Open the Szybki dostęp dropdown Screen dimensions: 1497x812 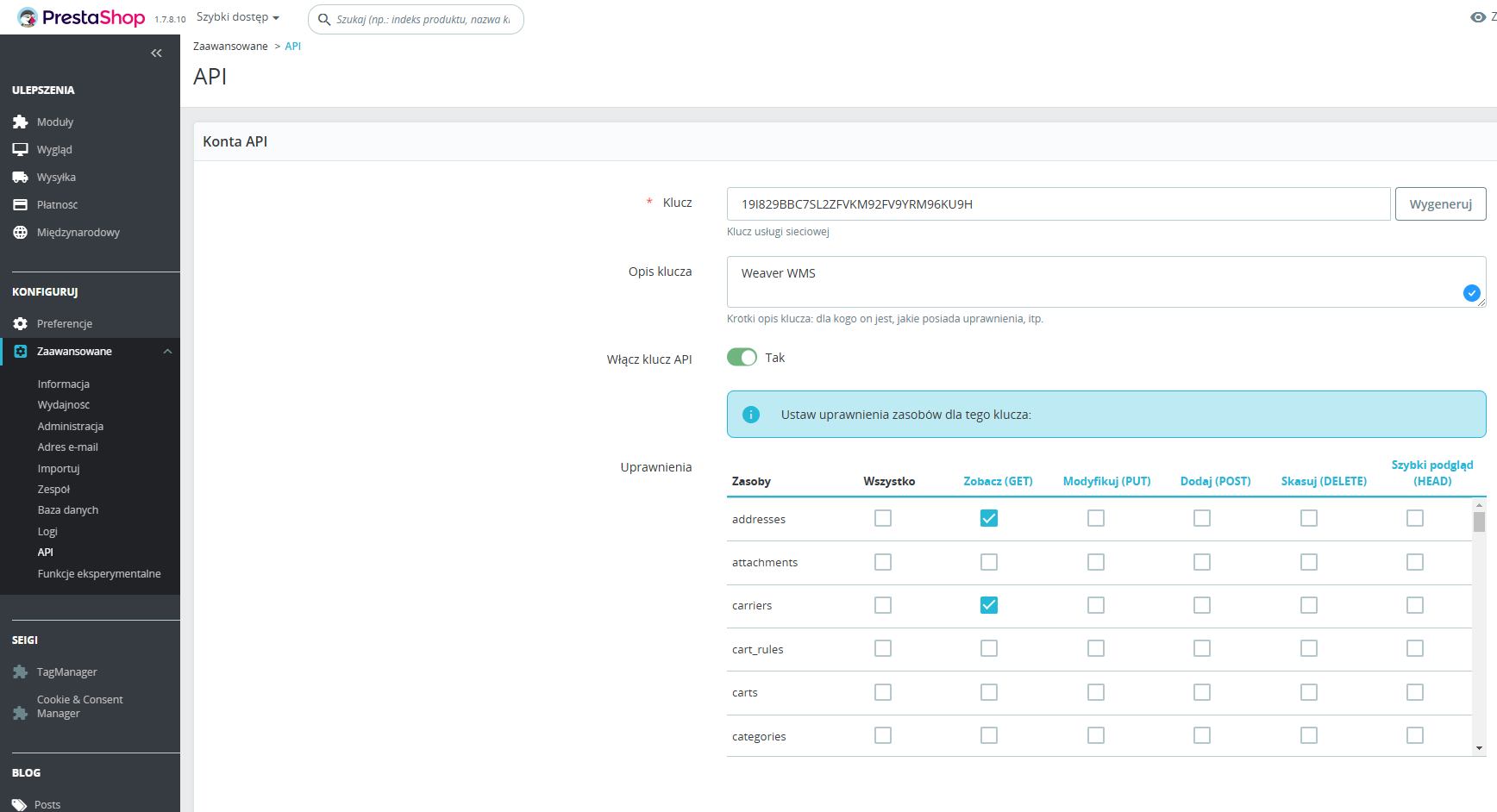pyautogui.click(x=238, y=17)
